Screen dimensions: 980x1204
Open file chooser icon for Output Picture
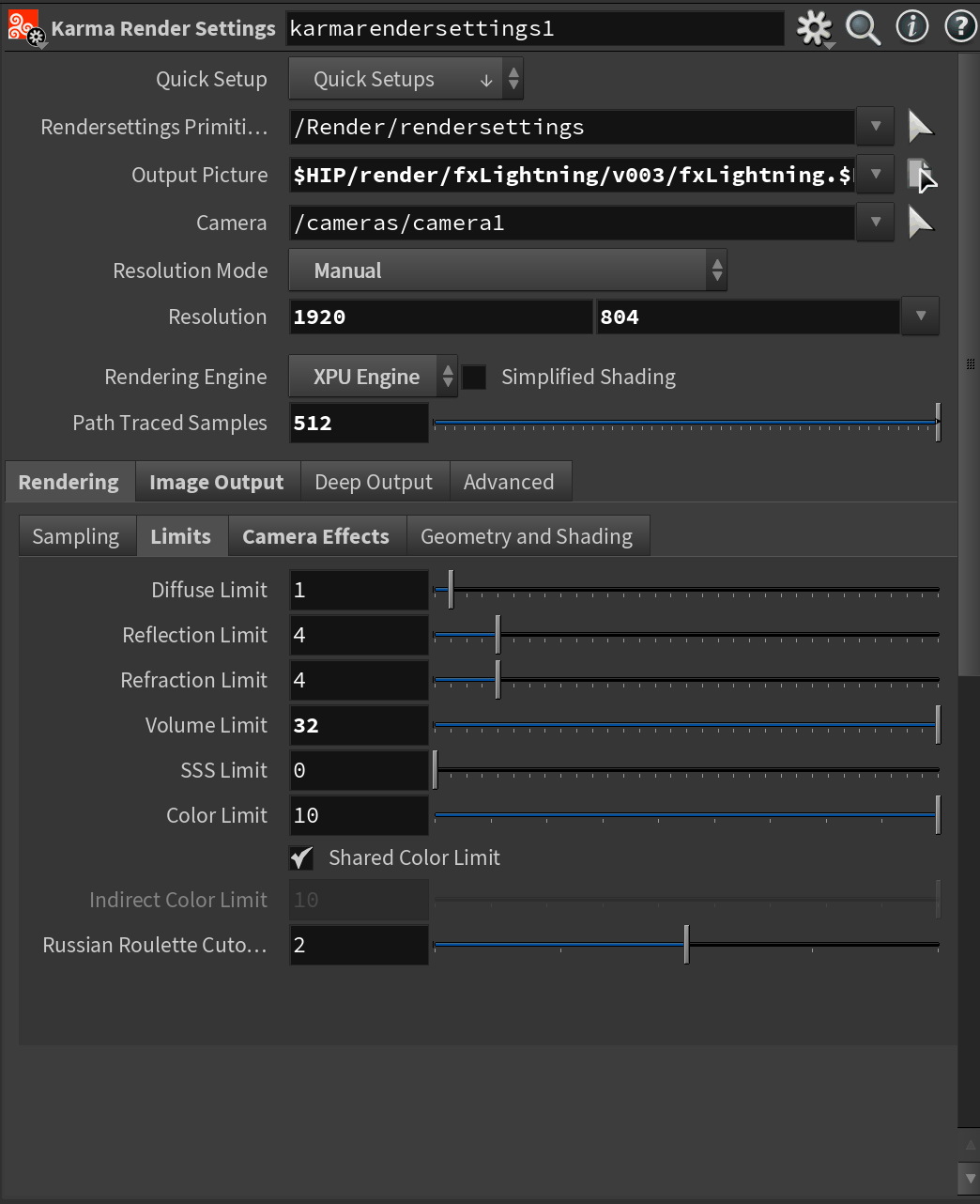point(921,175)
